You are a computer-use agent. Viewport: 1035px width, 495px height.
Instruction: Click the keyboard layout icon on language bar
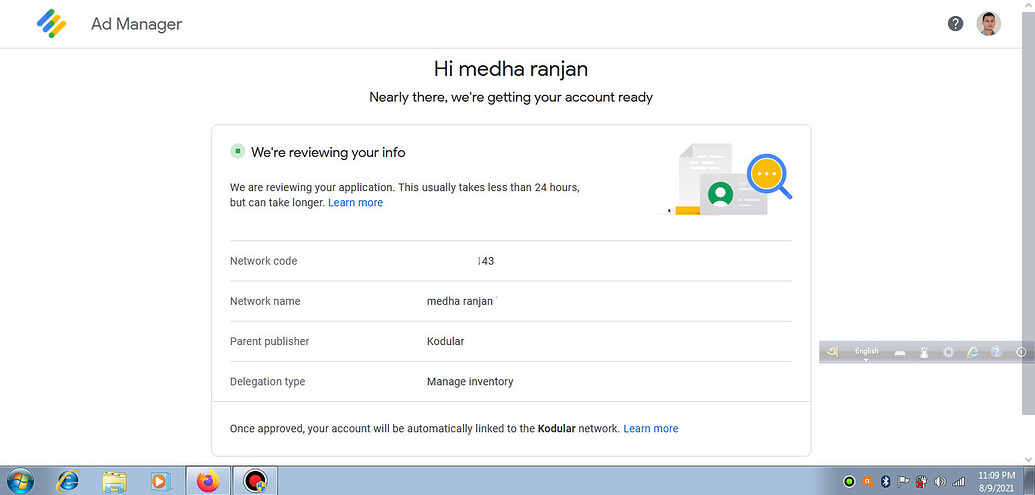point(901,353)
